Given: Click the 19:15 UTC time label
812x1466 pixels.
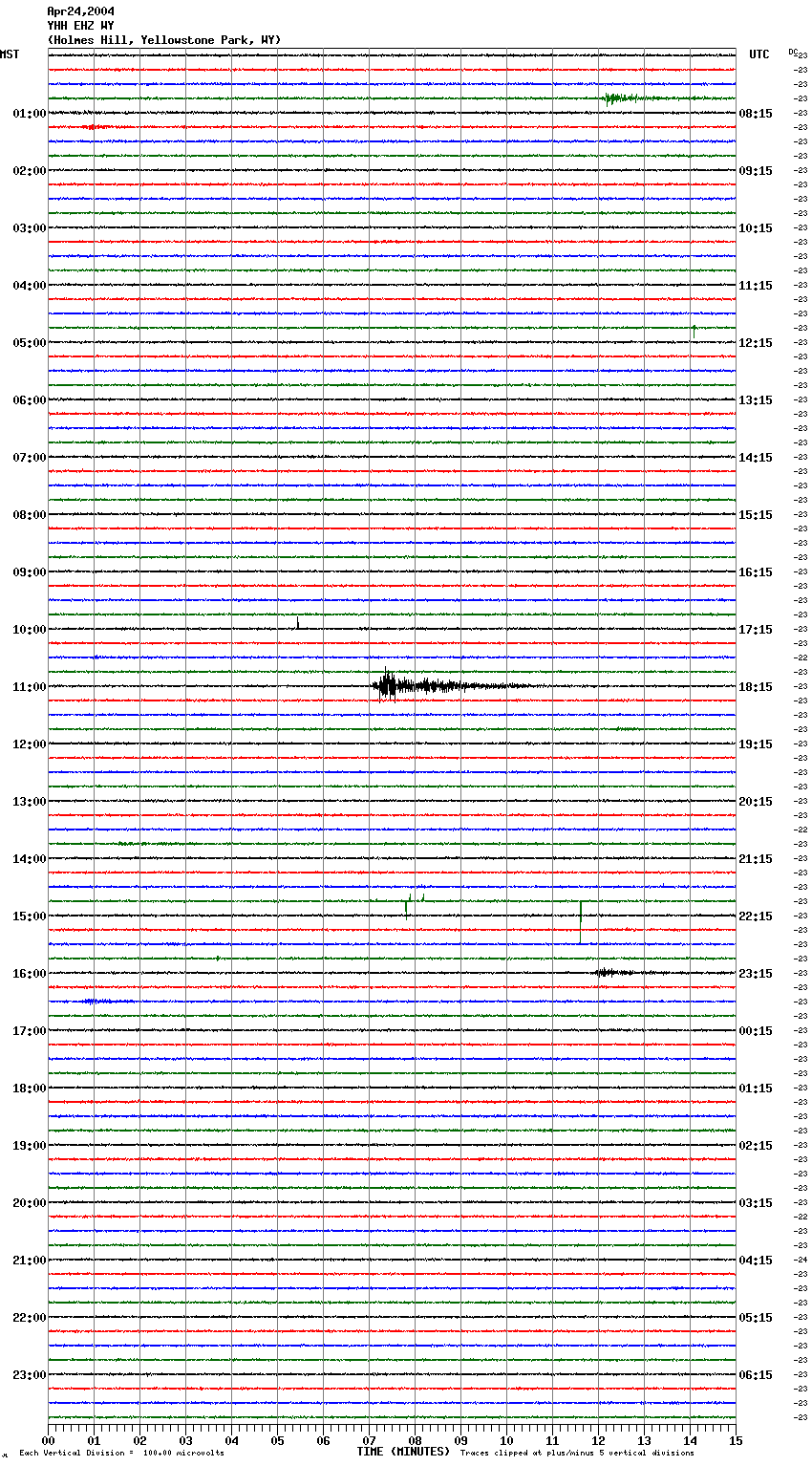Looking at the screenshot, I should pyautogui.click(x=756, y=744).
